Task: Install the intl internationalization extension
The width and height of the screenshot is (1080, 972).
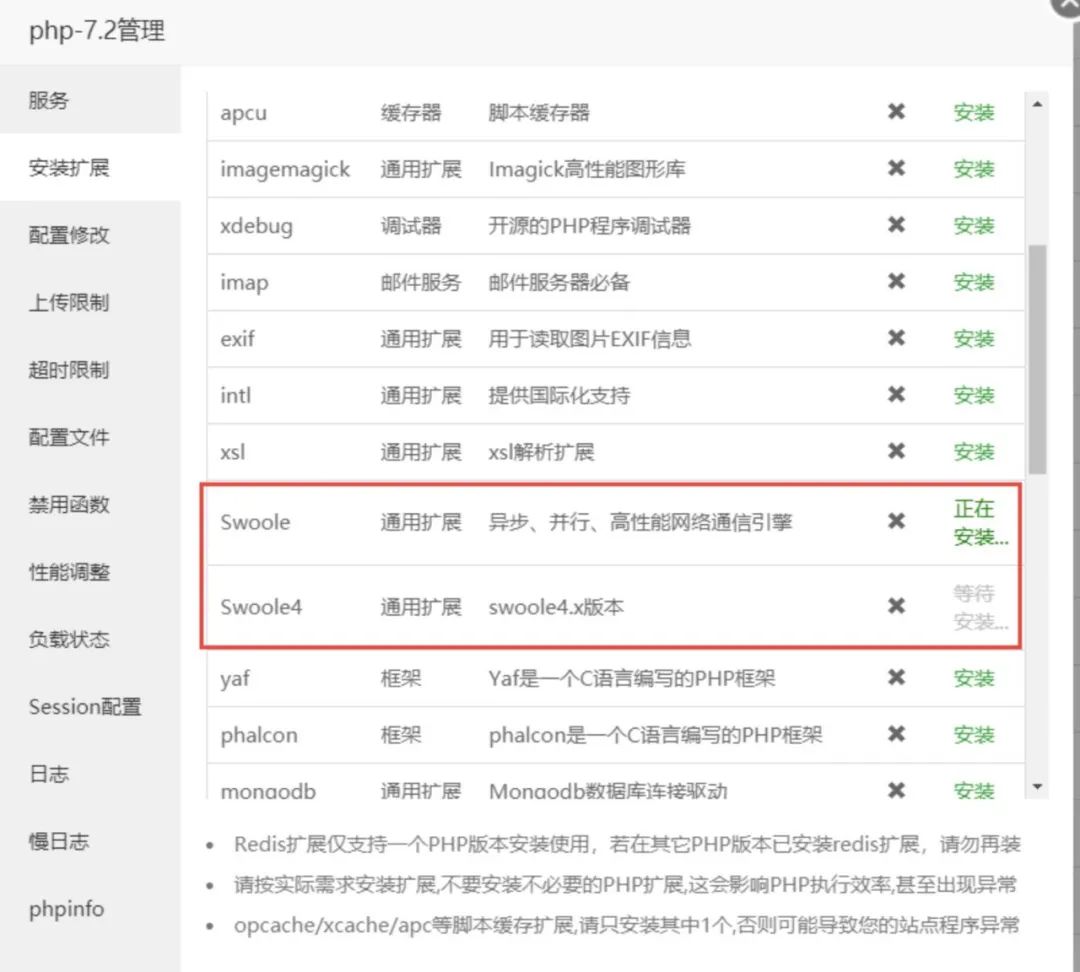Action: point(973,395)
